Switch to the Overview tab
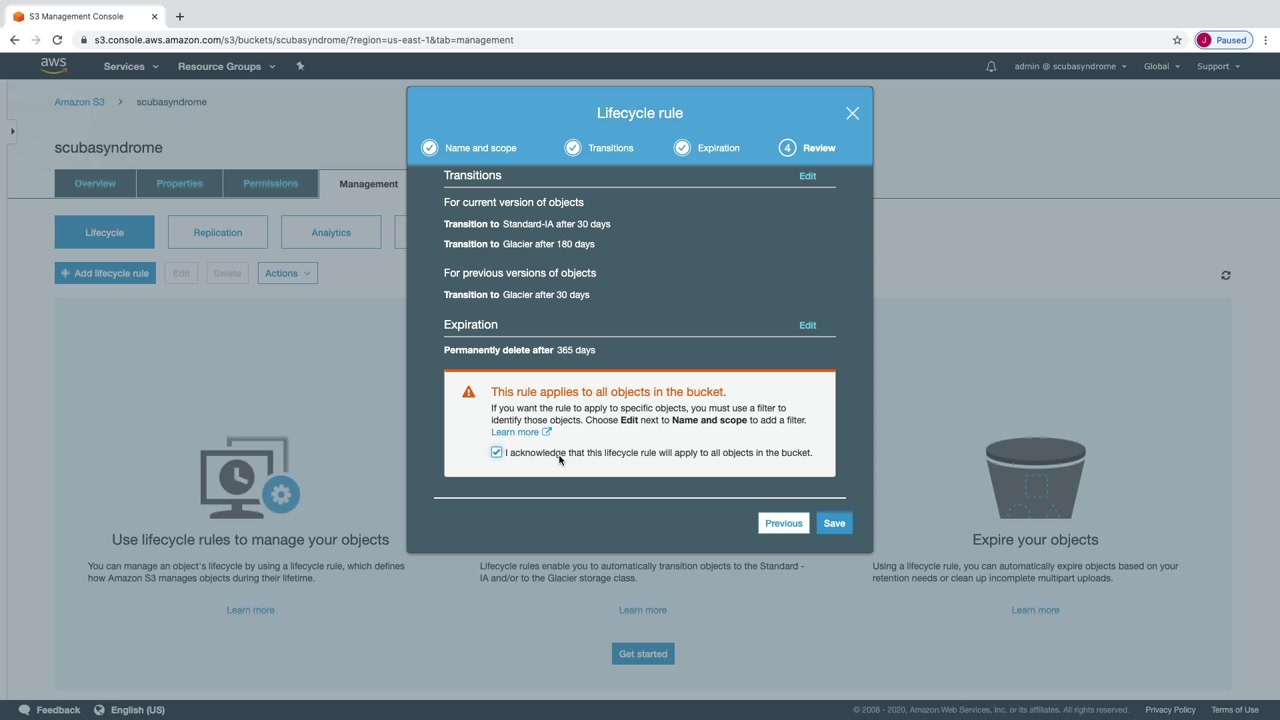Viewport: 1280px width, 720px height. click(x=95, y=184)
